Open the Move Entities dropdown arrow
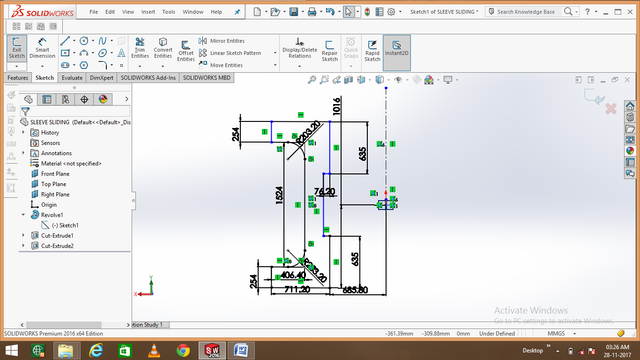Image resolution: width=640 pixels, height=360 pixels. pyautogui.click(x=275, y=65)
